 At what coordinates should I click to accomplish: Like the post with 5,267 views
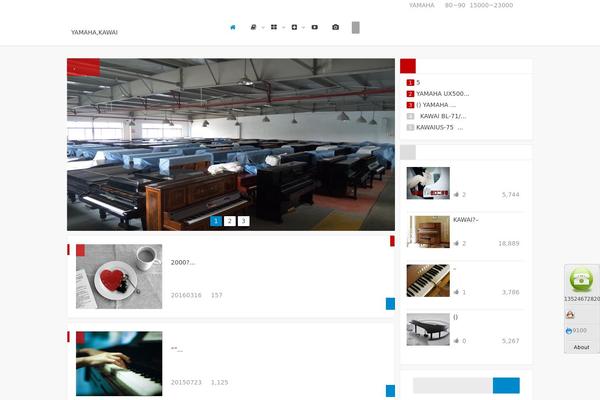tap(457, 341)
